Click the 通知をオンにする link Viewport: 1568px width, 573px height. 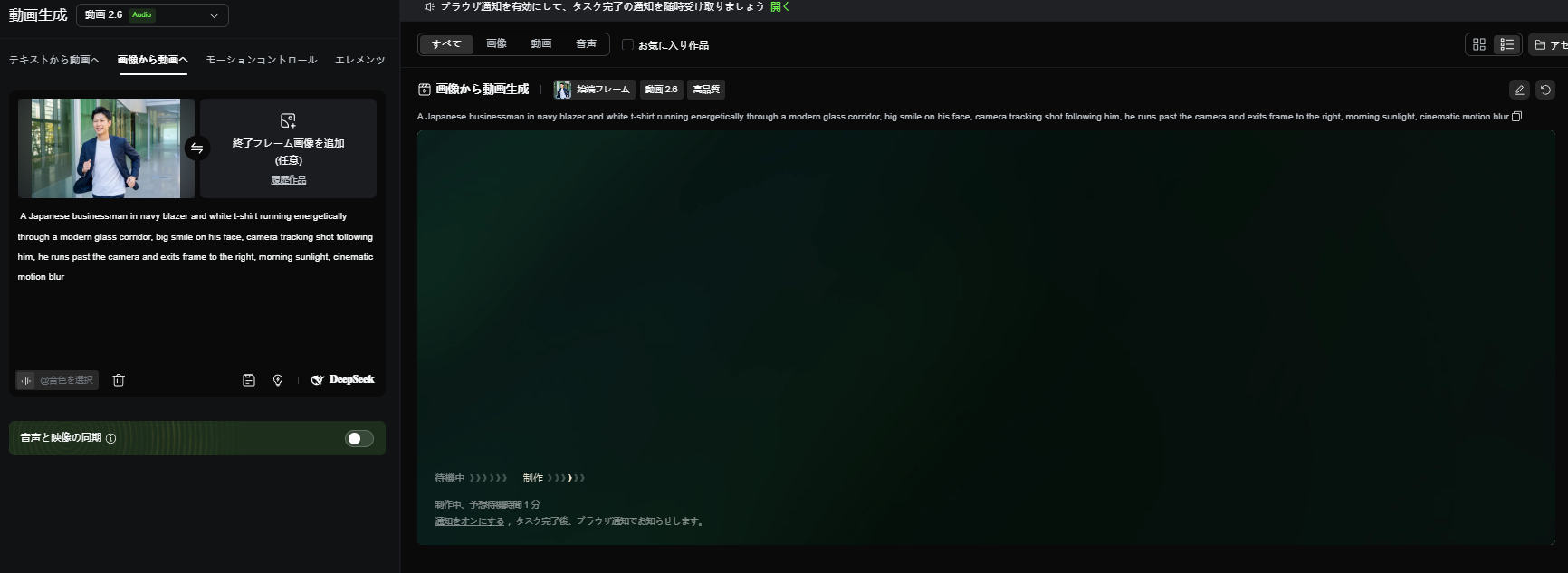[x=469, y=521]
